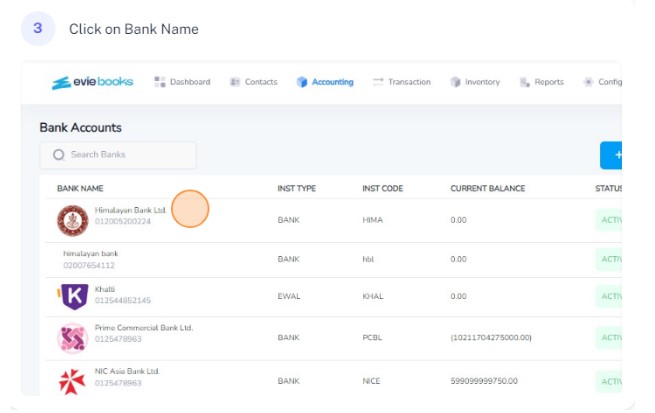The image size is (655, 413).
Task: Click Active badge in Prime Commercial Bank row
Action: click(609, 337)
